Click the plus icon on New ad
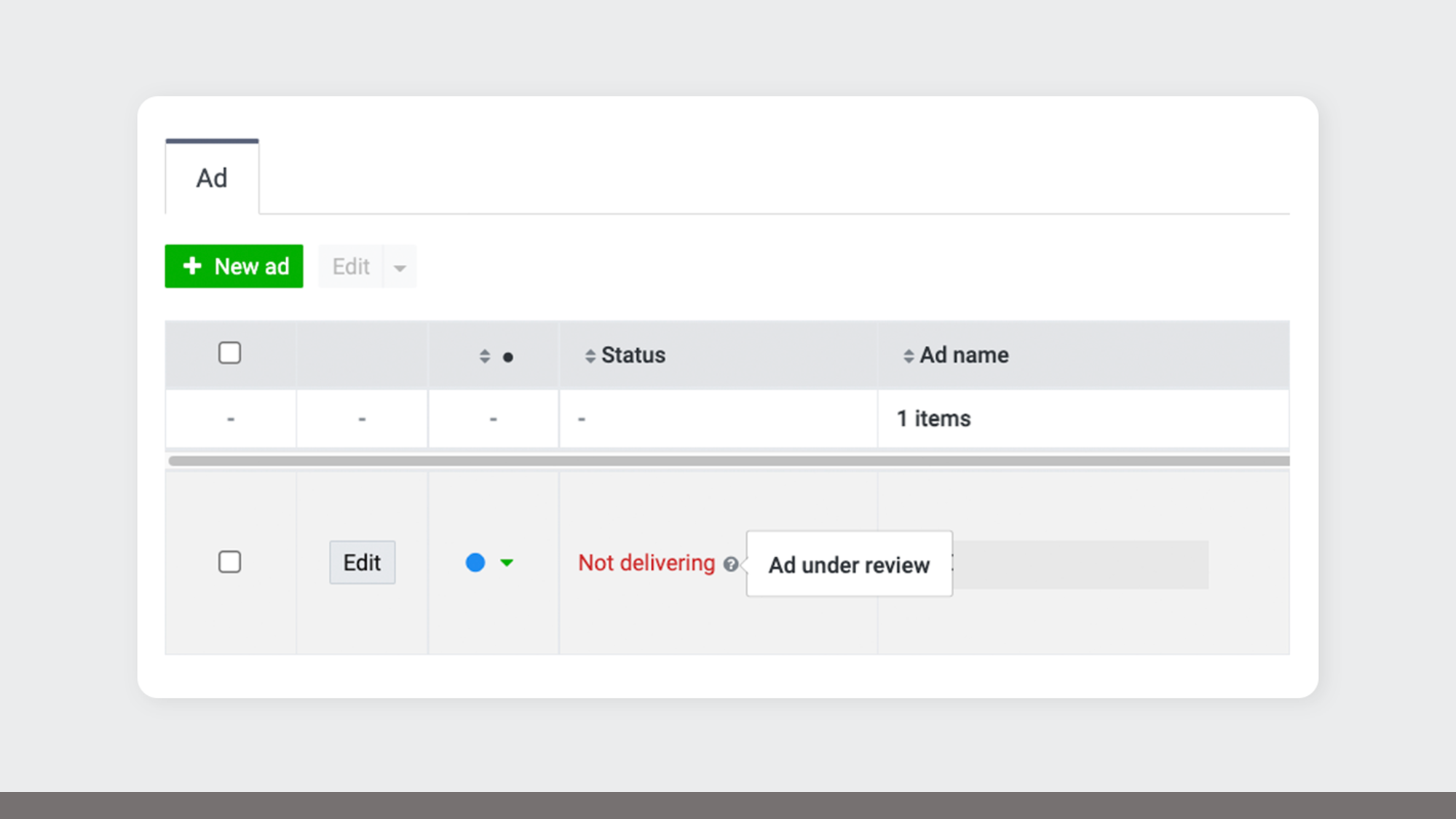 [x=192, y=266]
